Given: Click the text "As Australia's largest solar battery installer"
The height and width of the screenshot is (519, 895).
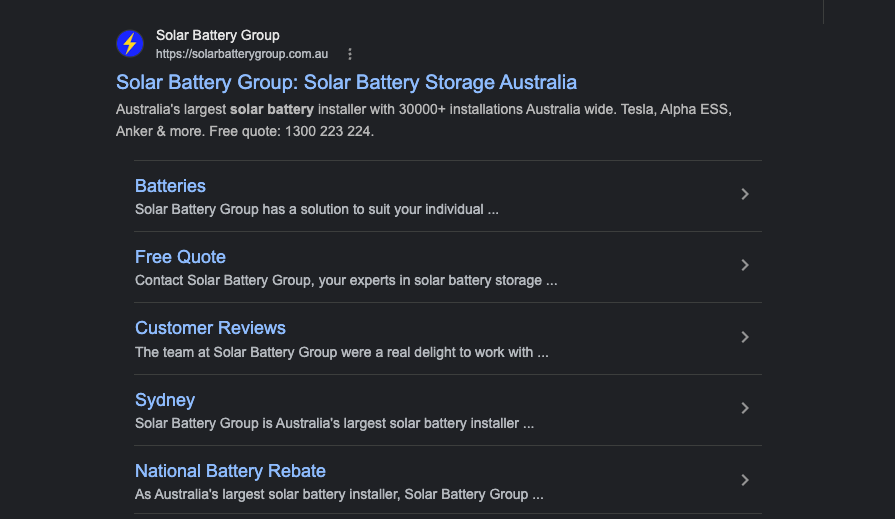Looking at the screenshot, I should tap(268, 494).
